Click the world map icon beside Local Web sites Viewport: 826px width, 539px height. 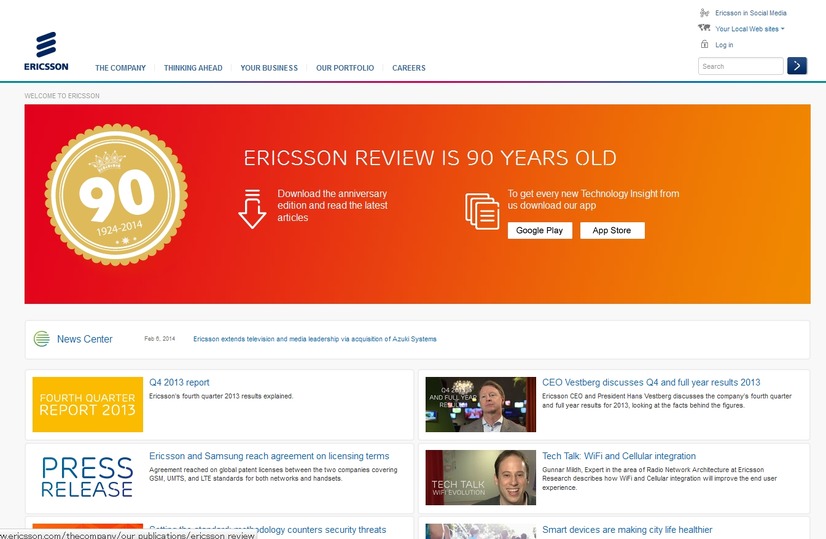(704, 28)
